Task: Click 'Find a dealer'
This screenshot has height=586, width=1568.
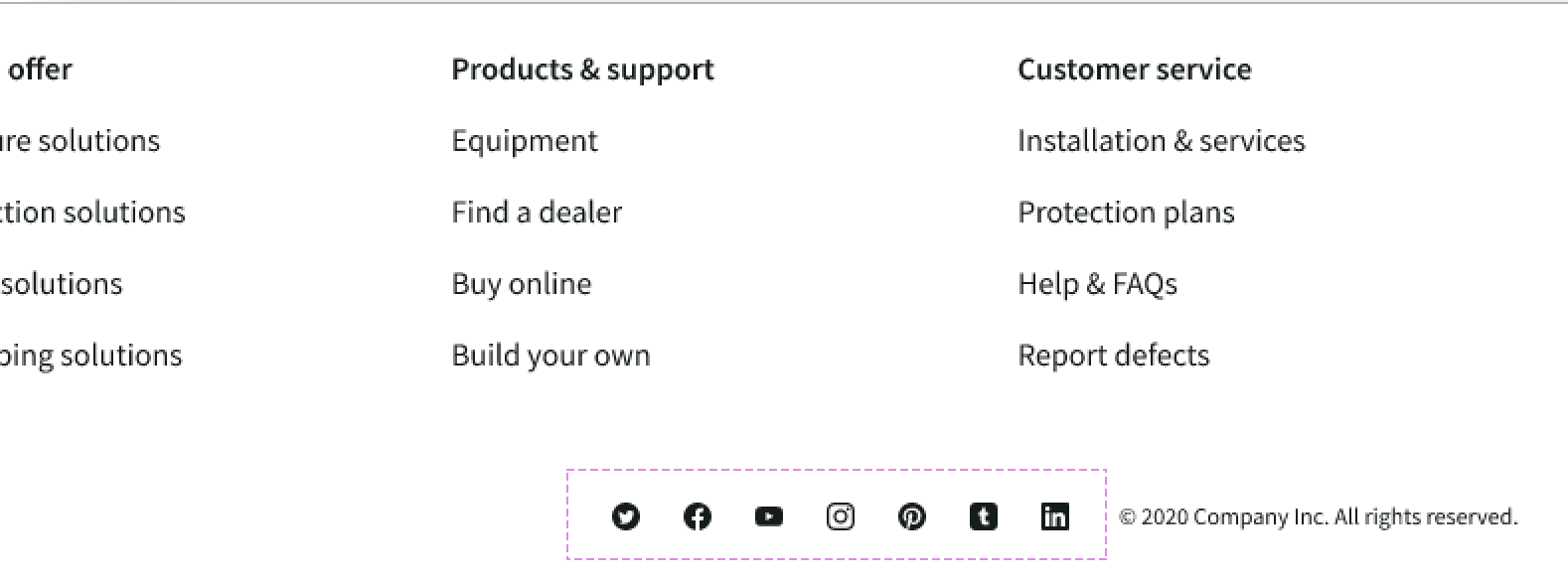Action: coord(537,213)
